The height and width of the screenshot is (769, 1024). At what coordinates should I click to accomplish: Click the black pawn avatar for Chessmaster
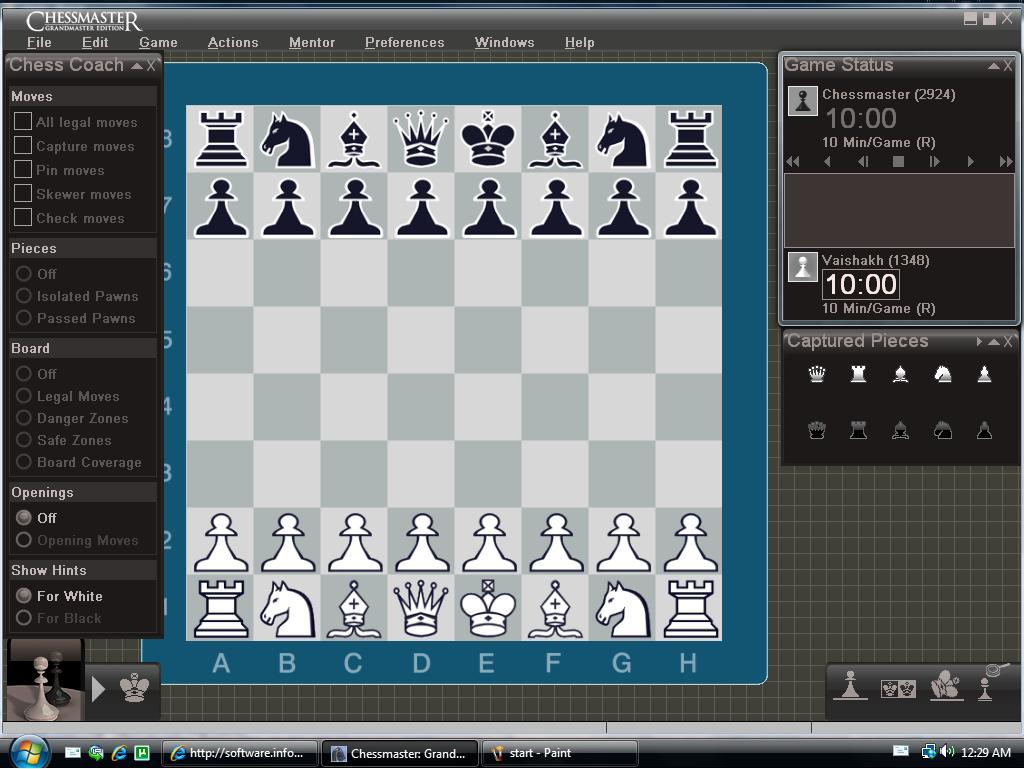point(802,101)
